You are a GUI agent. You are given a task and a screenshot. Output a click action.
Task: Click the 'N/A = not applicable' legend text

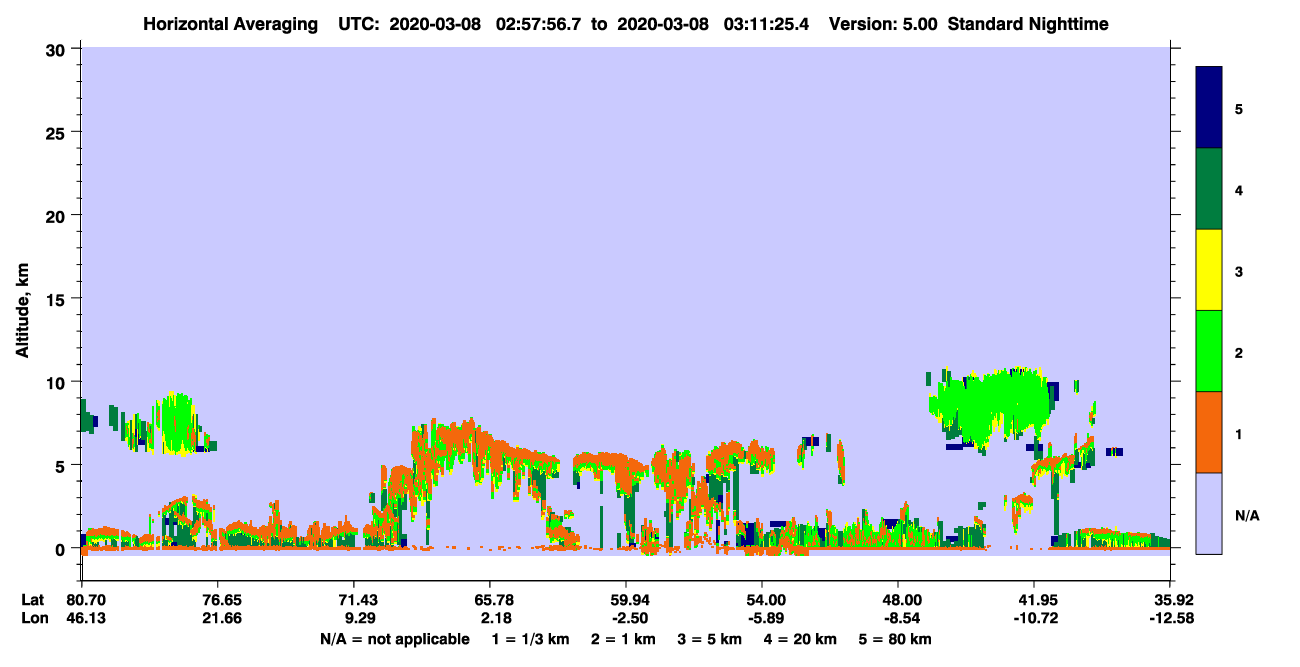coord(394,639)
